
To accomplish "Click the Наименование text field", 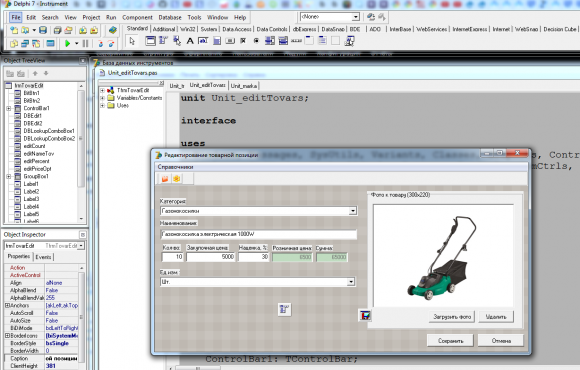I will [x=259, y=234].
